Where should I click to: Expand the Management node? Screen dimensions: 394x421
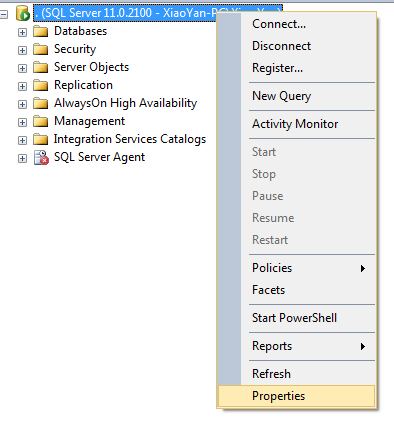[22, 122]
